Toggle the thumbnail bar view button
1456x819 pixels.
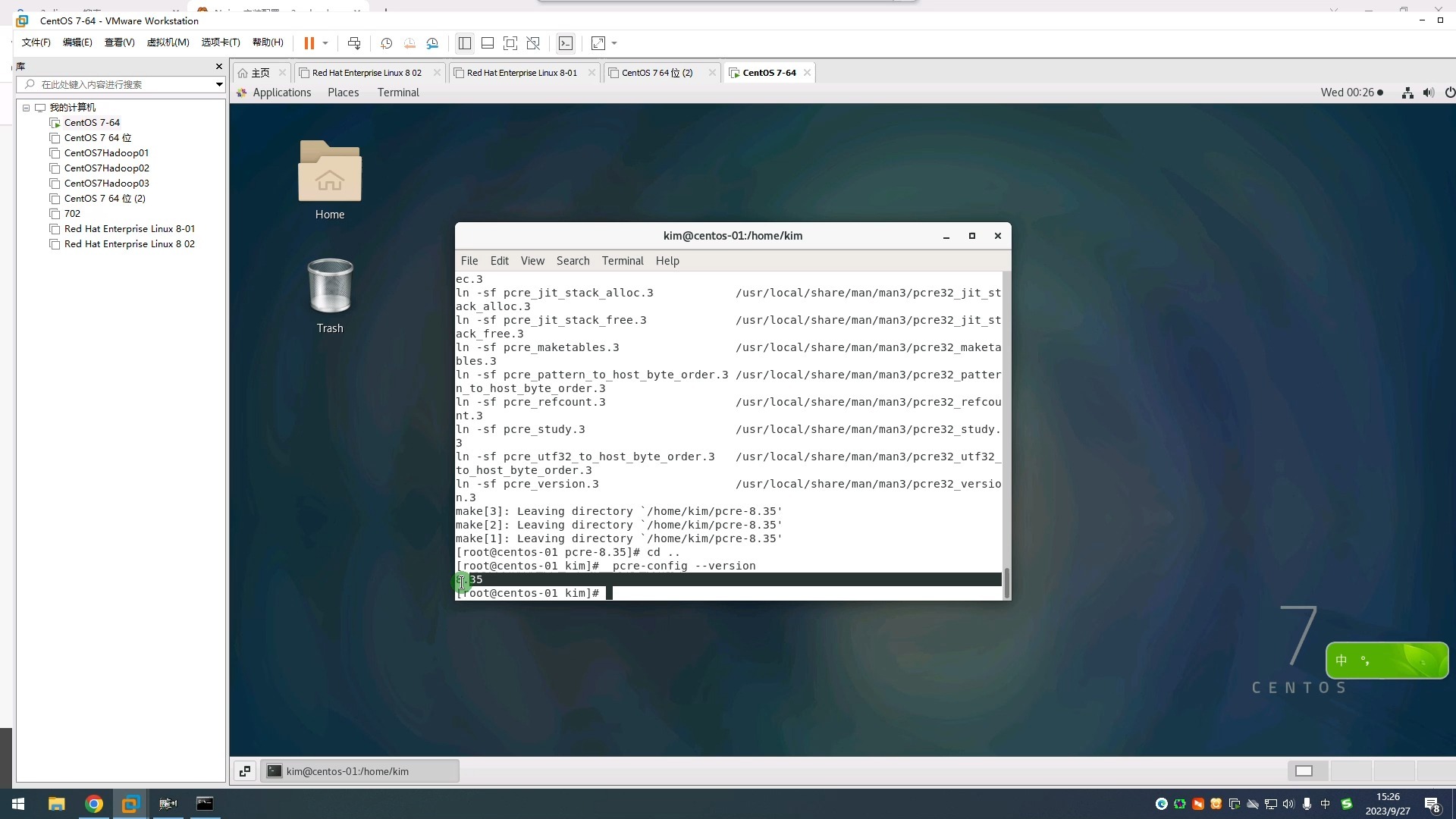coord(488,43)
